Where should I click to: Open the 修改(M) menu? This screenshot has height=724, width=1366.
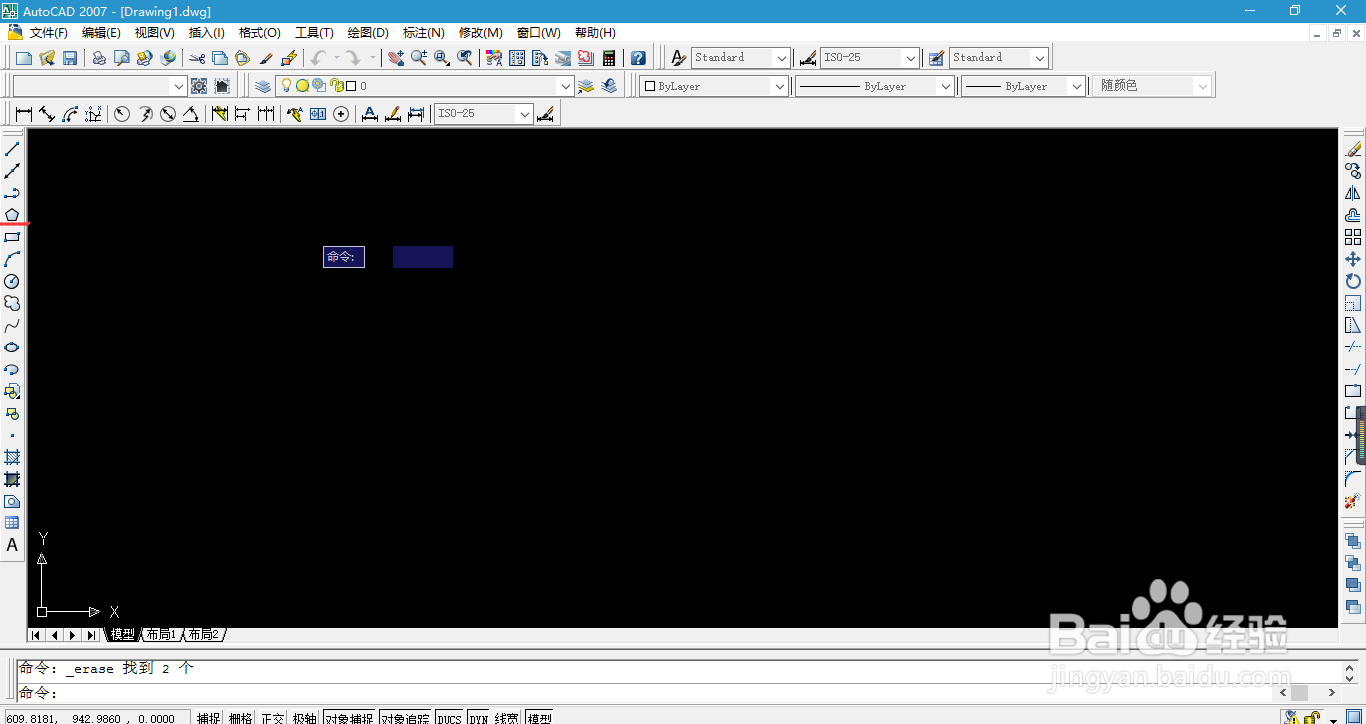(481, 33)
